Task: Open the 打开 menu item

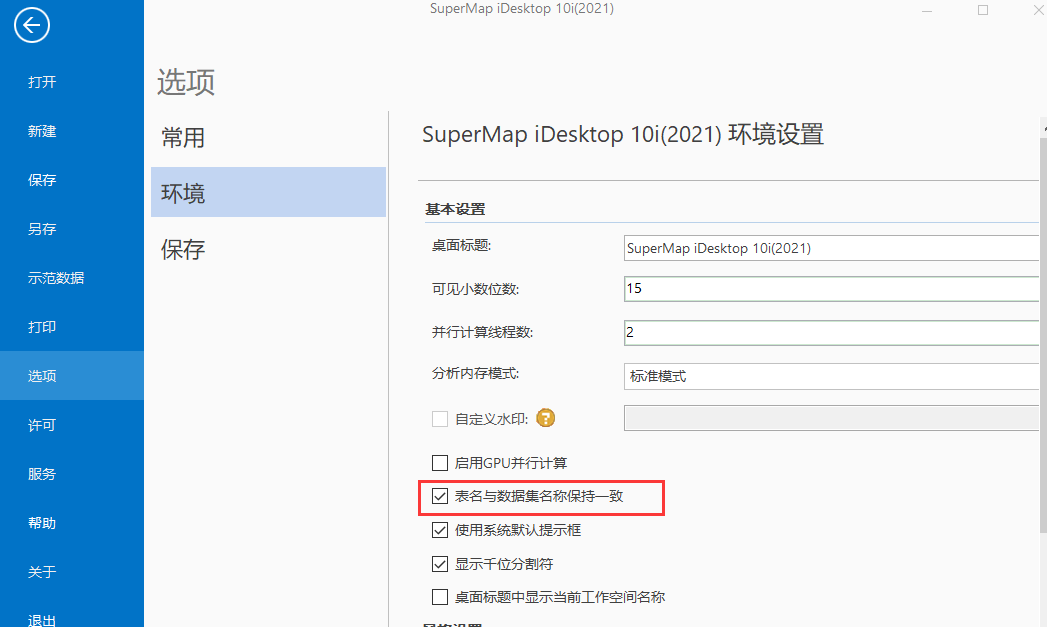Action: click(x=42, y=82)
